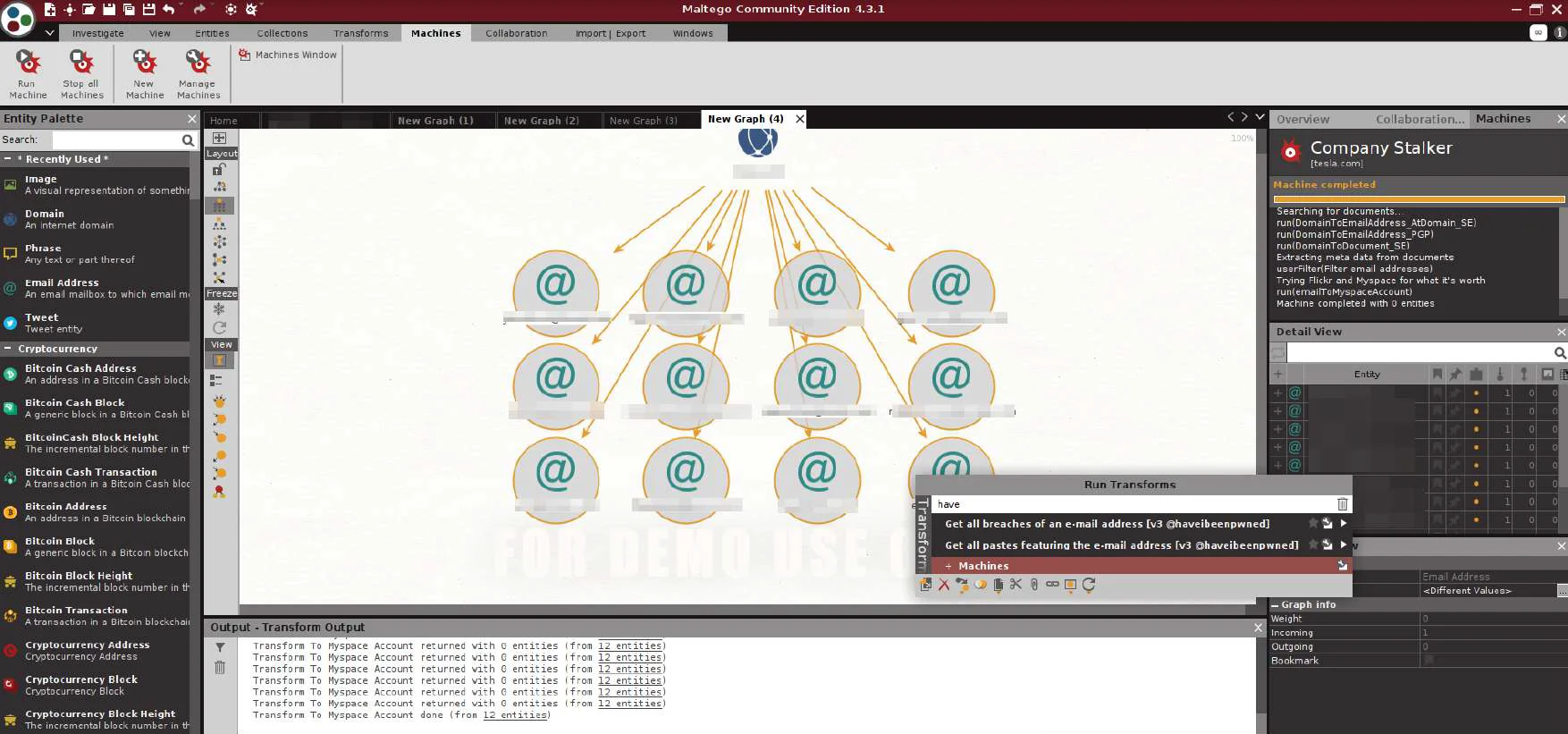Toggle Freeze snowflake icon

(x=219, y=309)
